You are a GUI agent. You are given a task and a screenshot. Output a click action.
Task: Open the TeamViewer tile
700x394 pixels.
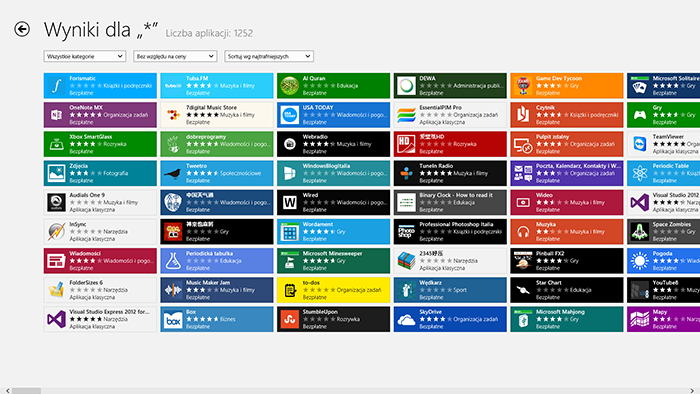tap(663, 144)
